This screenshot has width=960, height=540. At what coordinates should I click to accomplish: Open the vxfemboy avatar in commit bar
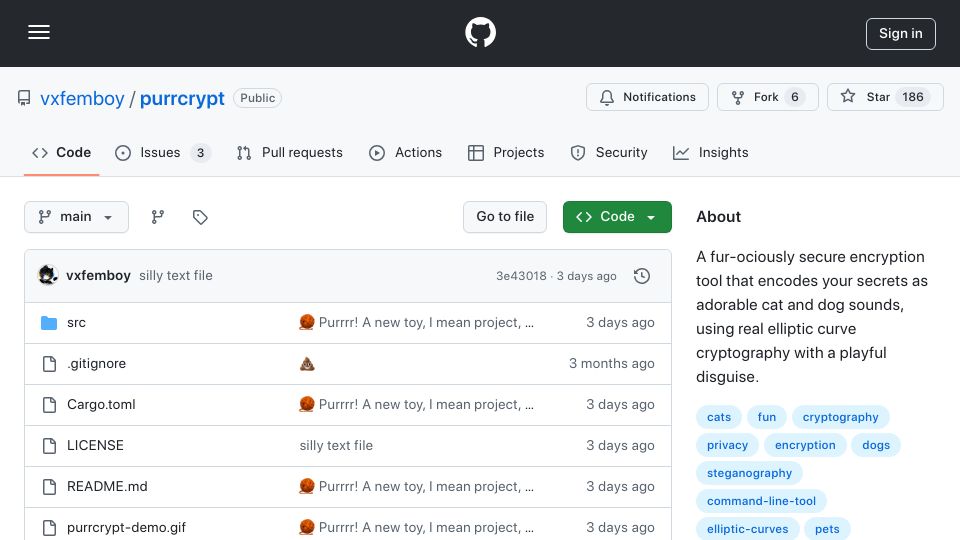(x=48, y=276)
